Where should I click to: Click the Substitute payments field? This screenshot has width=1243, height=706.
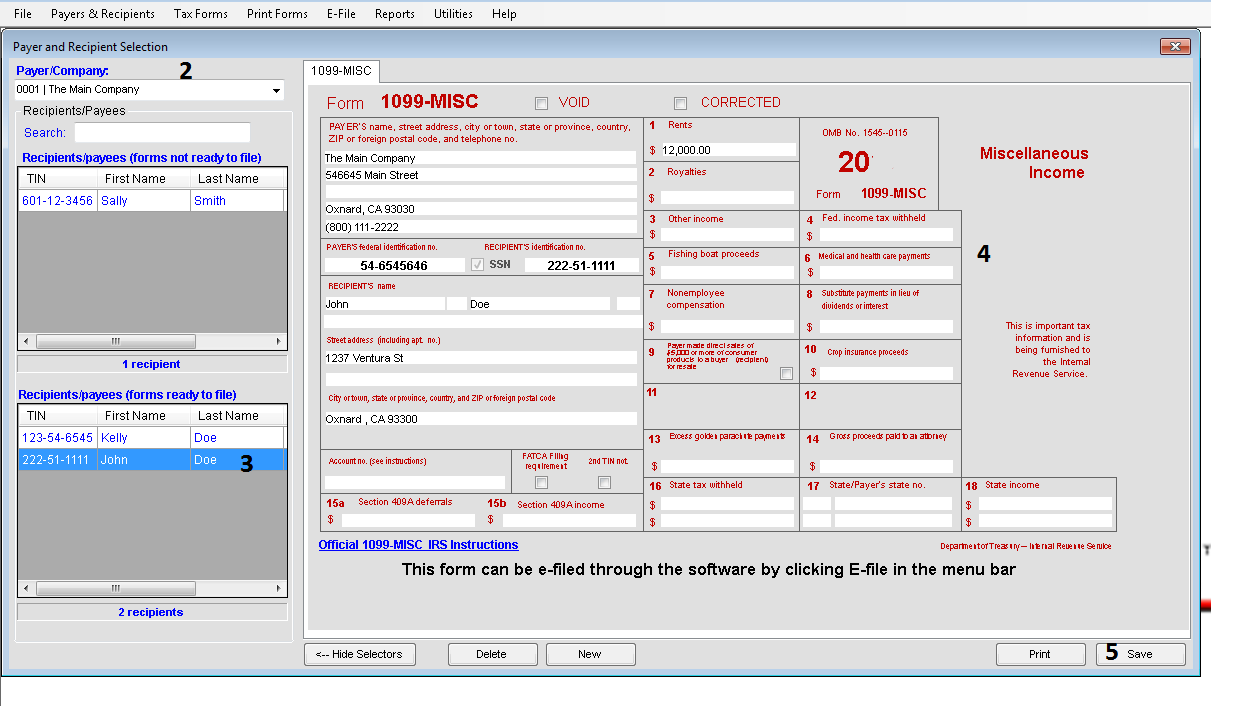click(886, 326)
